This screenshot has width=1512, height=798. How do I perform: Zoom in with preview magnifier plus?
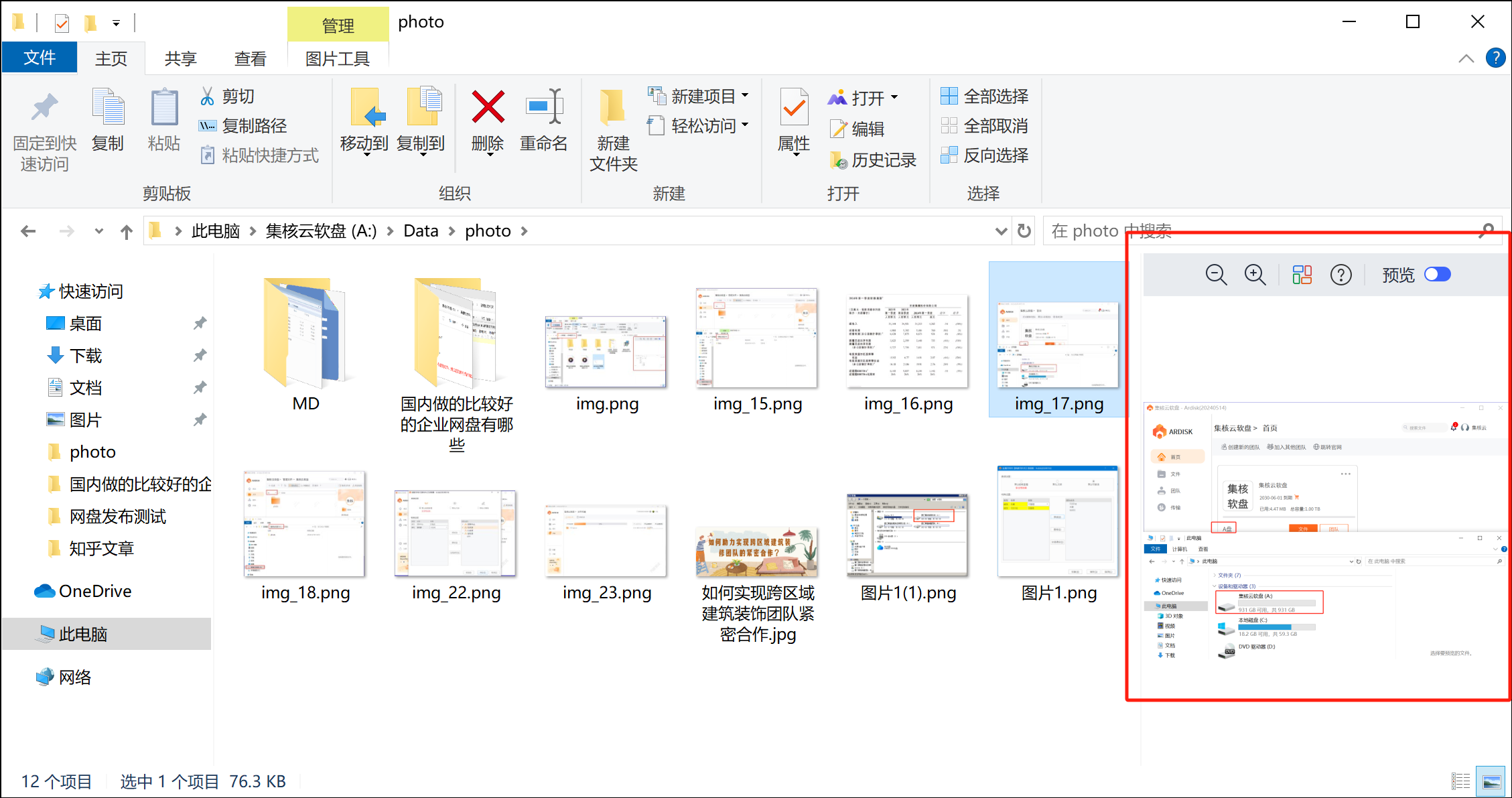(1255, 275)
